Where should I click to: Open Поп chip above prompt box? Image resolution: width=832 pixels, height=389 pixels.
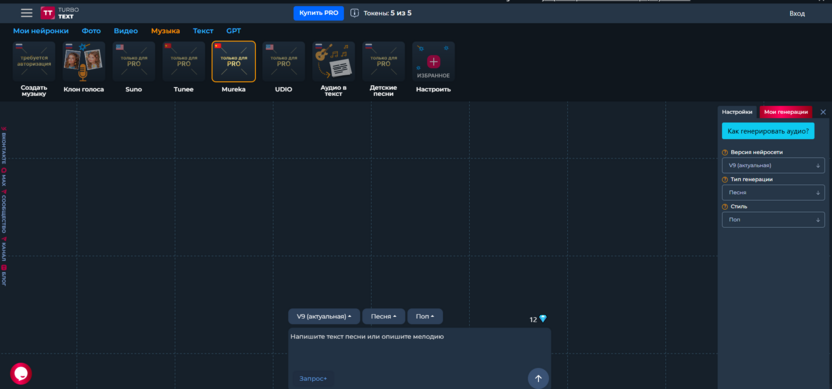tap(425, 316)
